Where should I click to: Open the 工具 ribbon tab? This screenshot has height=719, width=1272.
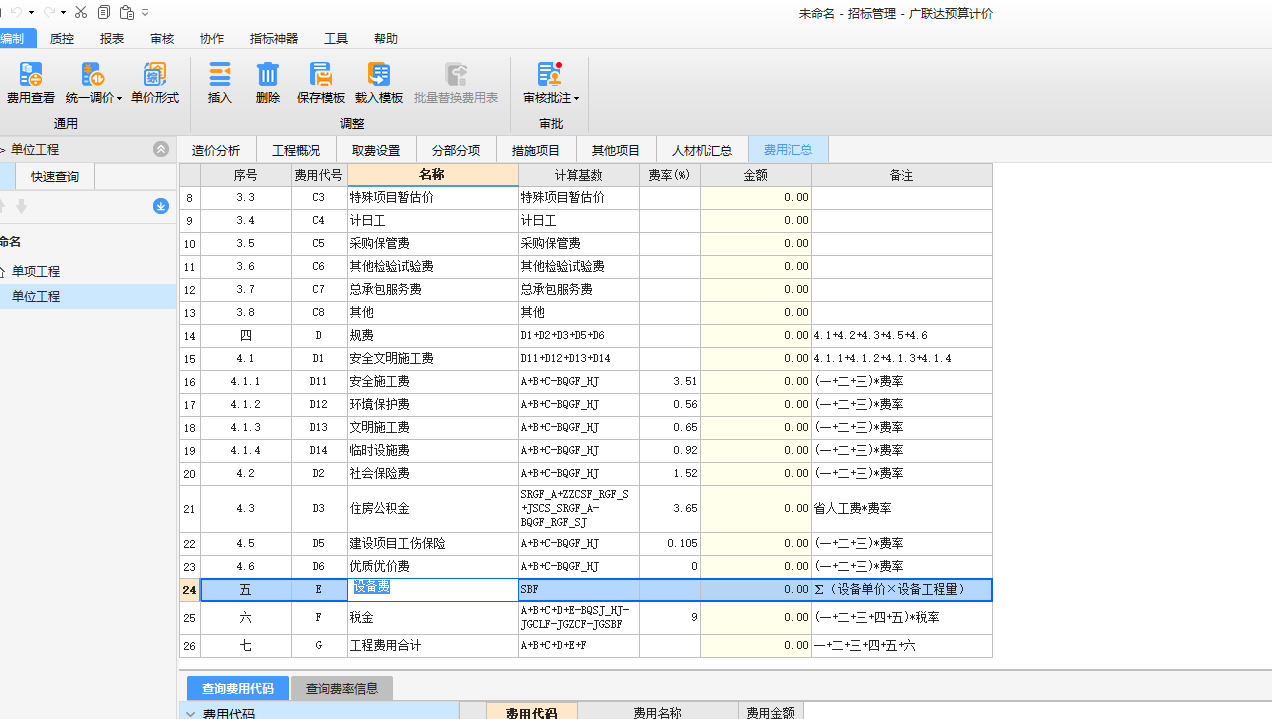(x=336, y=38)
